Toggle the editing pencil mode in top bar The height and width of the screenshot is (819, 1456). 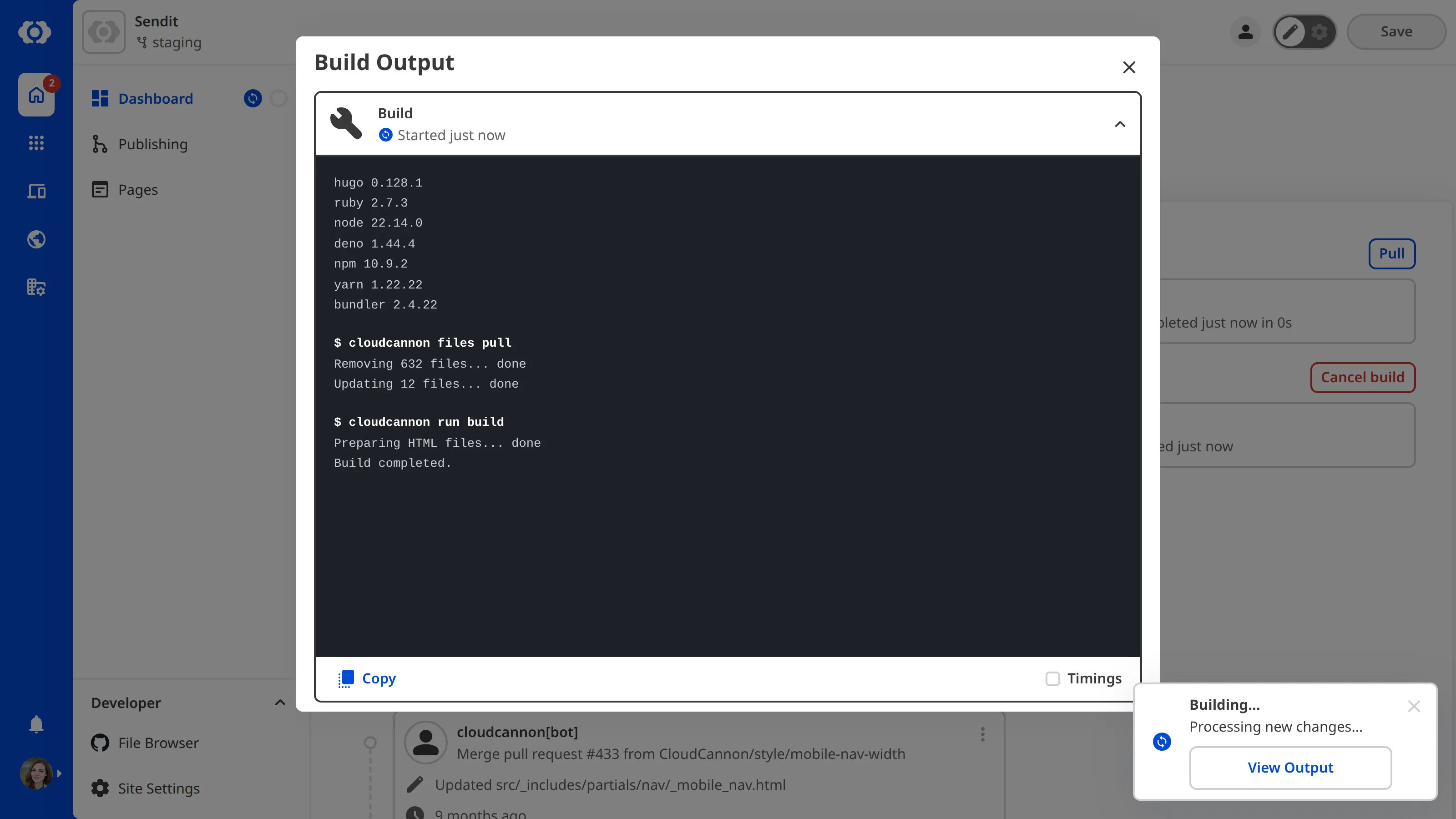coord(1290,32)
